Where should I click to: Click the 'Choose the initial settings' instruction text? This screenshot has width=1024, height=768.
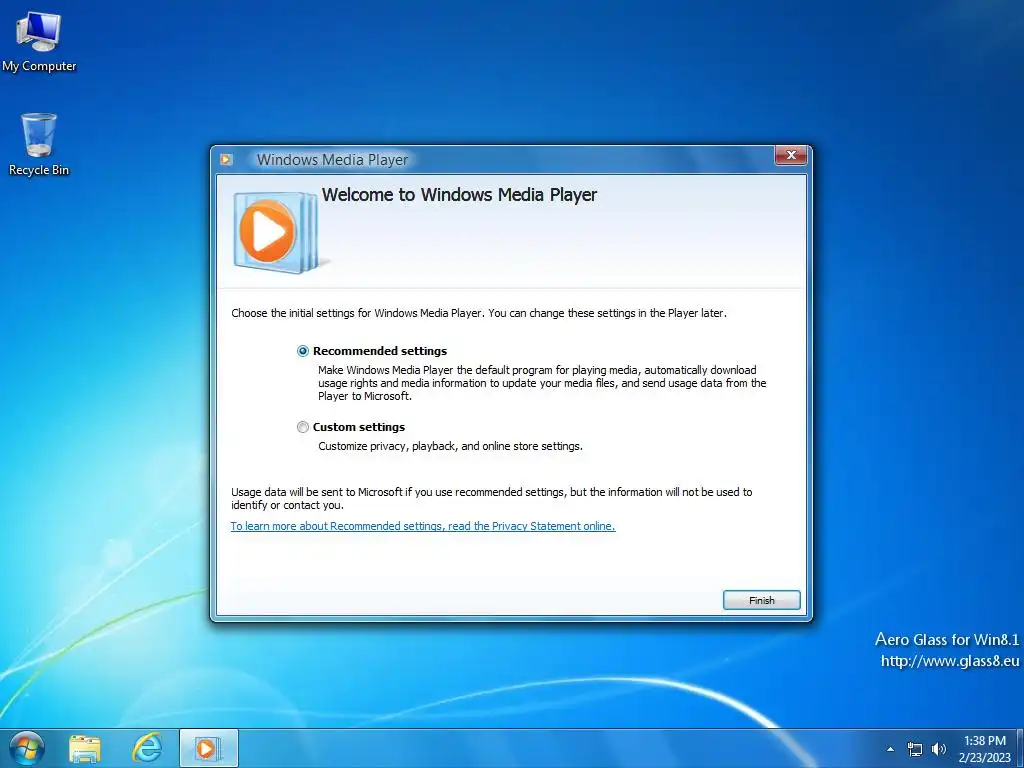tap(479, 313)
